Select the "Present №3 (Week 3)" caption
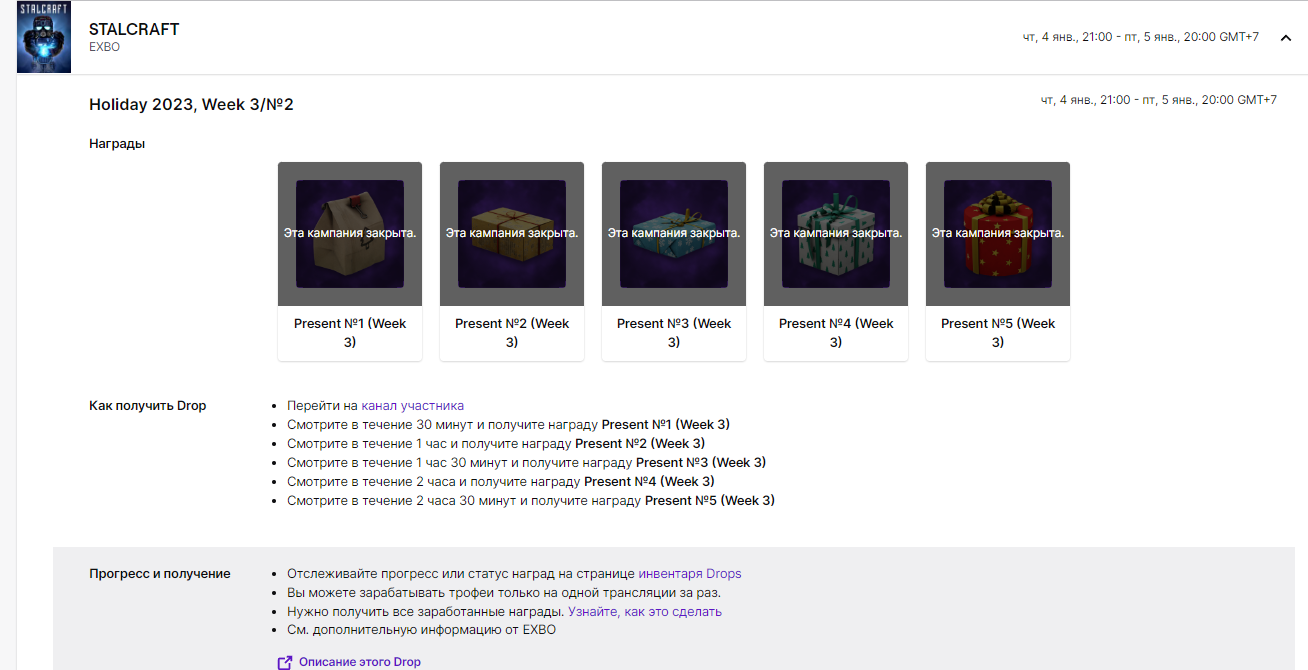Screen dimensions: 1308x670 tap(674, 333)
